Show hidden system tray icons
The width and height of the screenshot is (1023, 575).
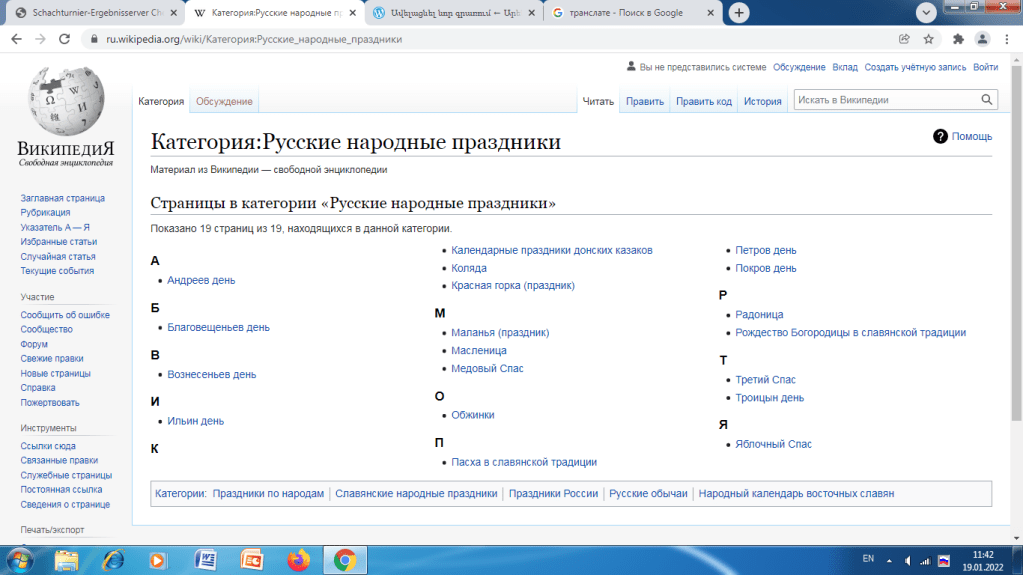click(890, 559)
